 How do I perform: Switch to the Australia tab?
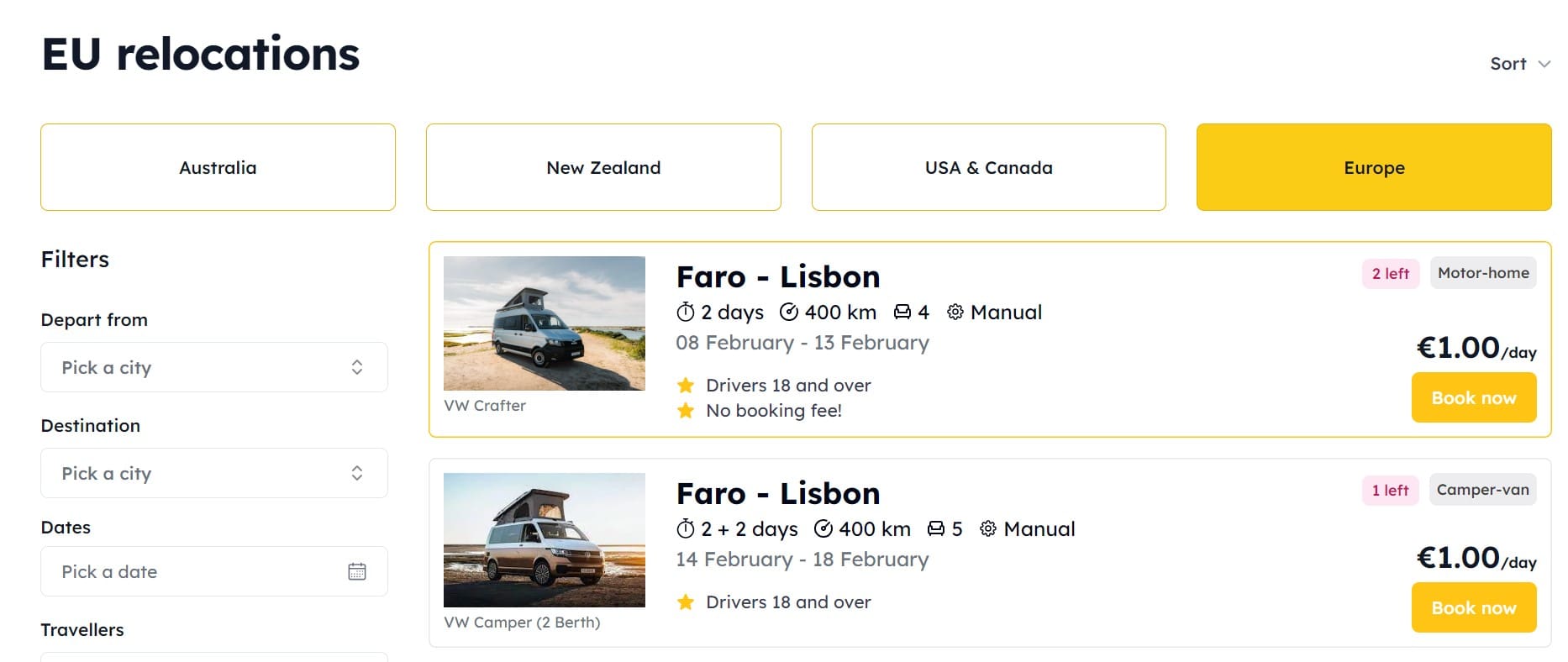218,167
